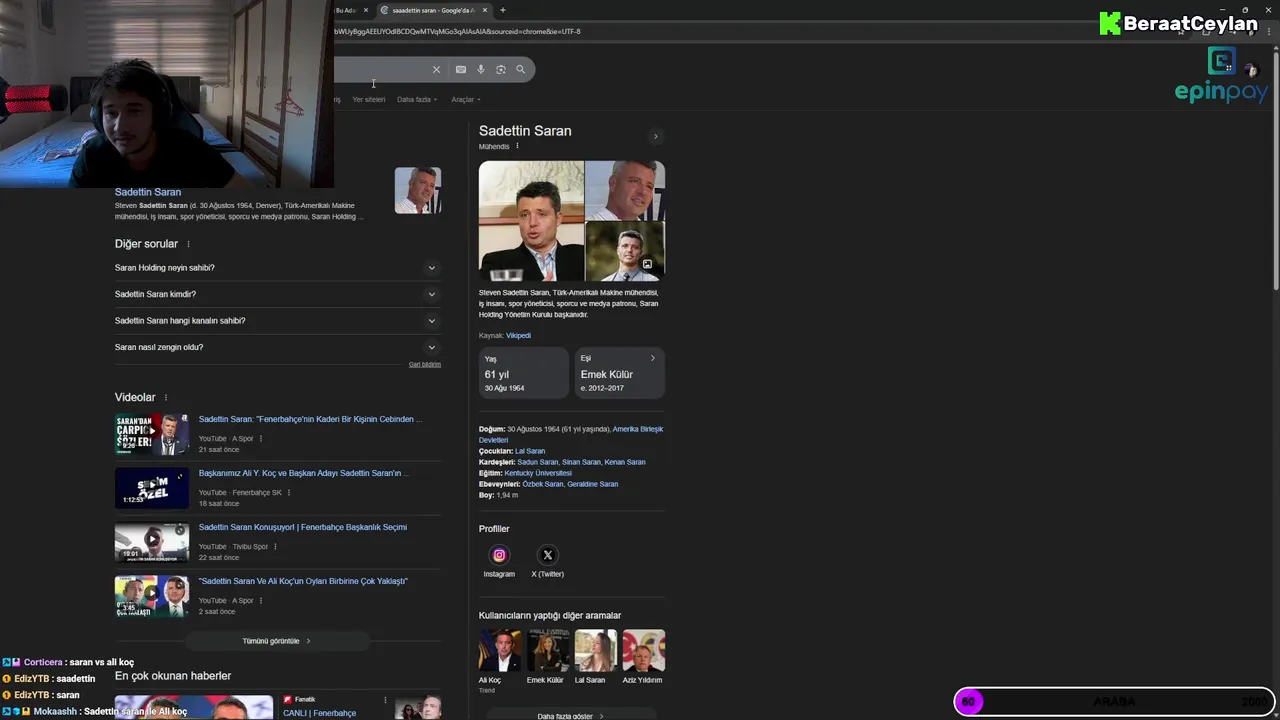Expand 'Daha fazla göster' at panel bottom
Viewport: 1280px width, 720px height.
click(571, 716)
